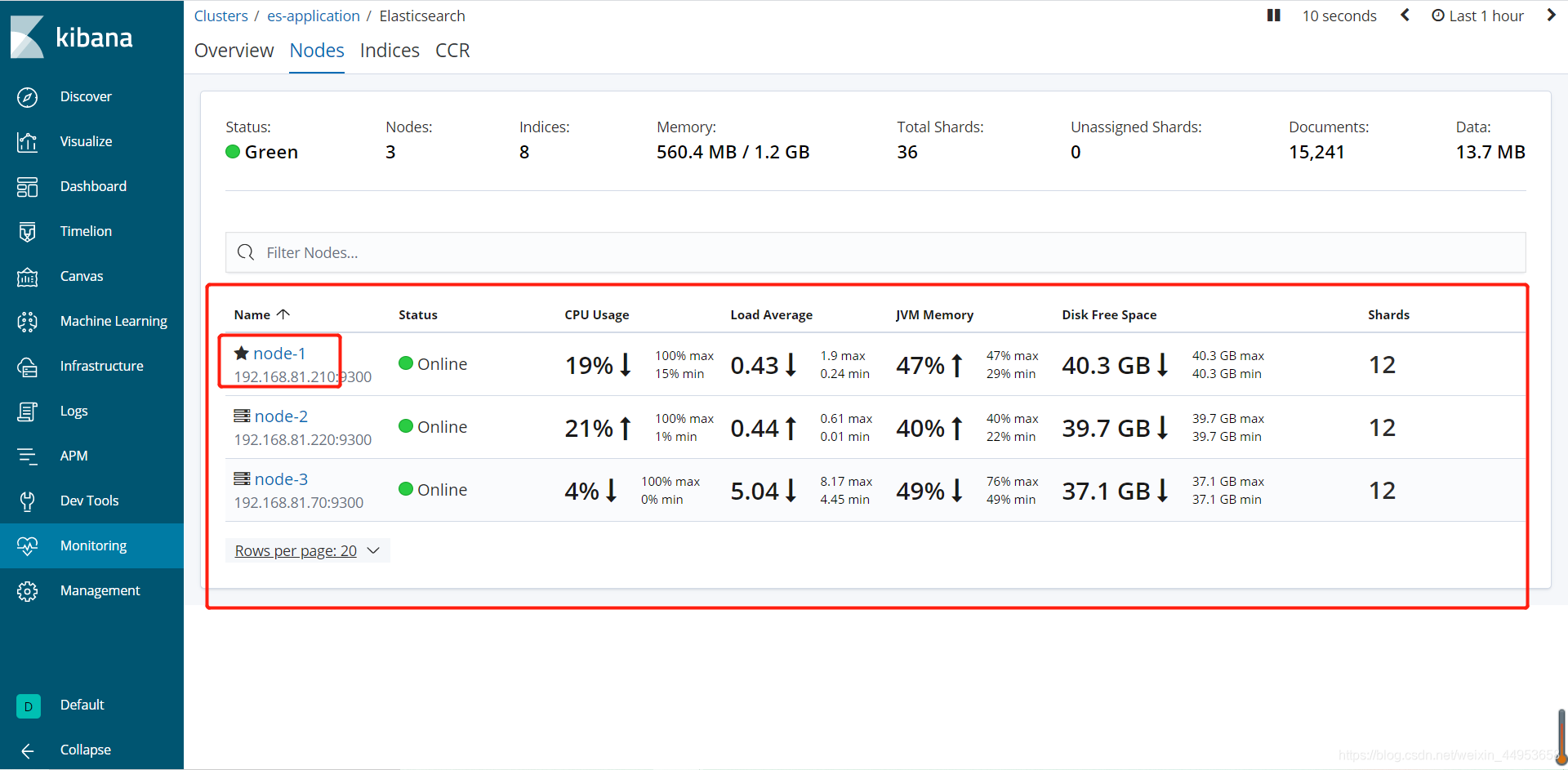Open the Rows per page dropdown
Image resolution: width=1568 pixels, height=770 pixels.
coord(307,551)
